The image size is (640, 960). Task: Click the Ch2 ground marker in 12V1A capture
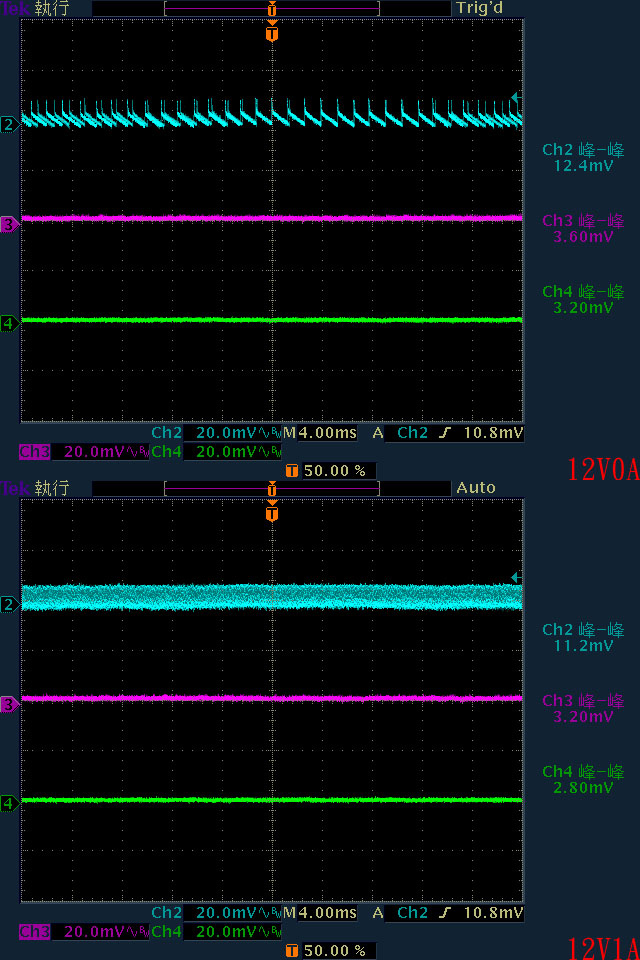pyautogui.click(x=9, y=605)
